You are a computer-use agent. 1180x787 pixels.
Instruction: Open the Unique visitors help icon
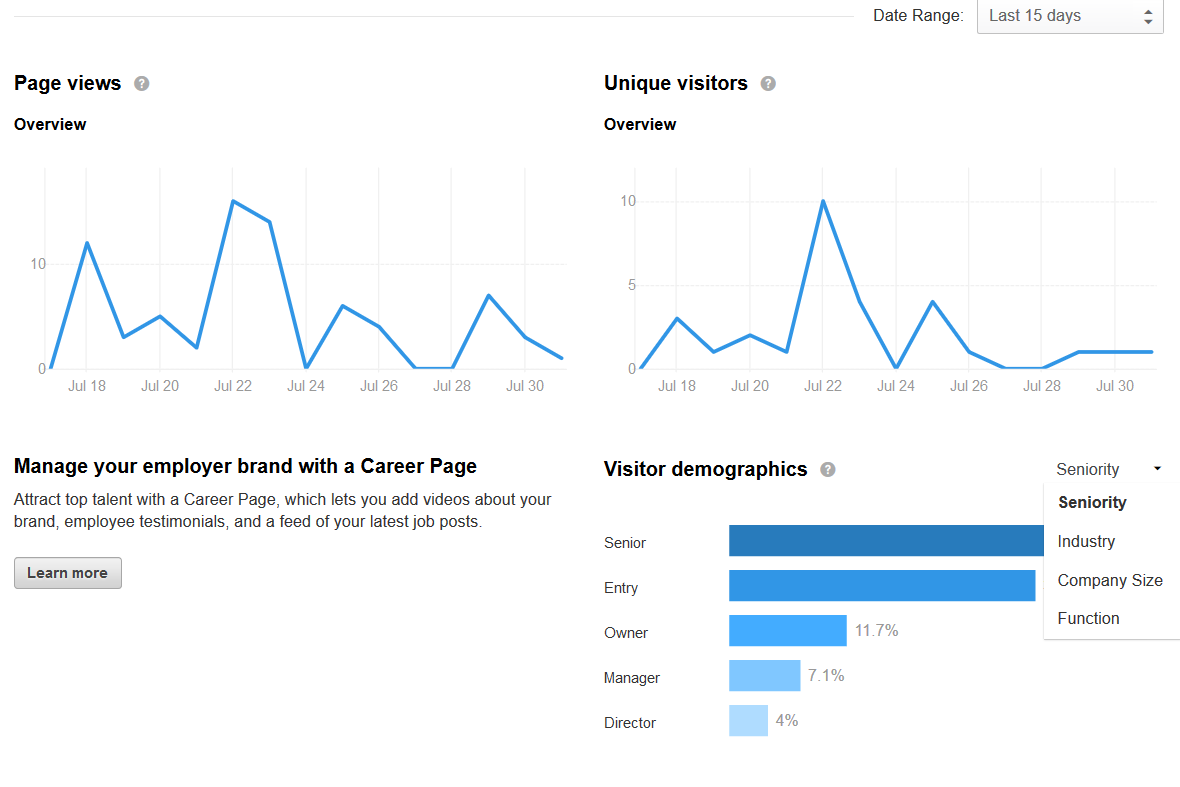[x=768, y=84]
